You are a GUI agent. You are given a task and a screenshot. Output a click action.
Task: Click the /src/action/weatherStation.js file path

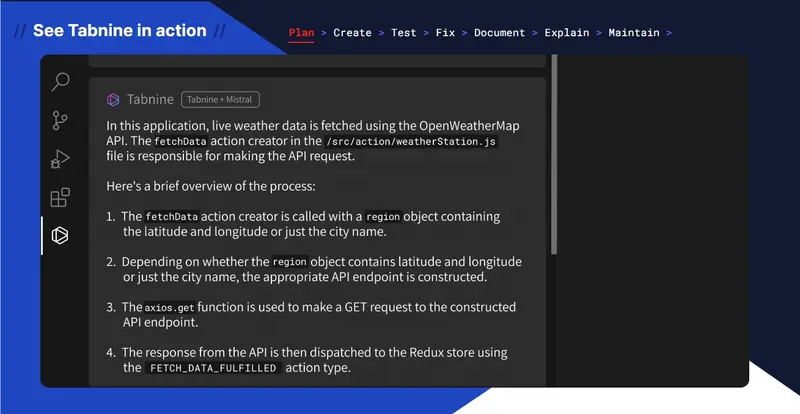(x=411, y=141)
